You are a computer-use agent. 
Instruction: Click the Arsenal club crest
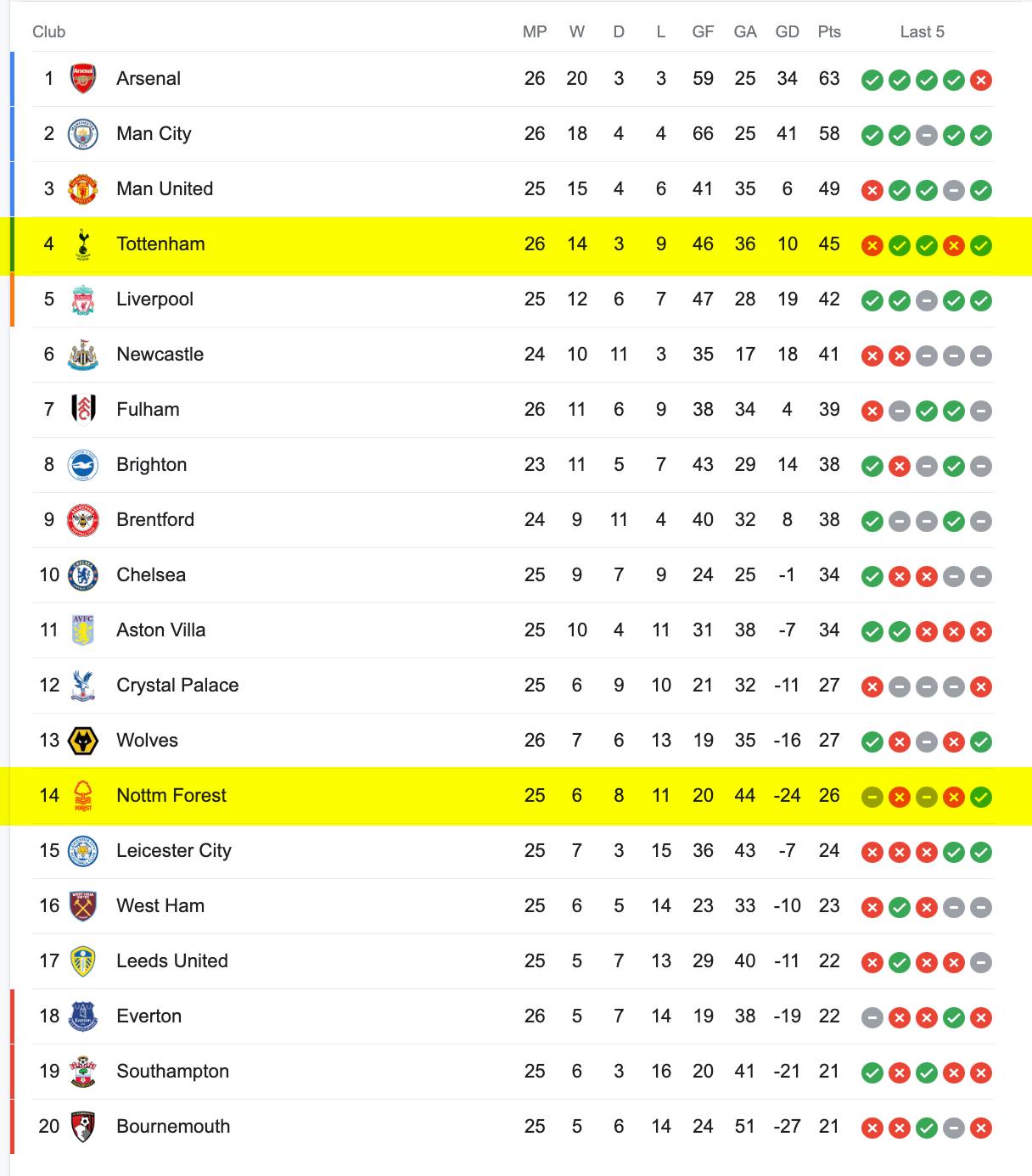[x=83, y=79]
